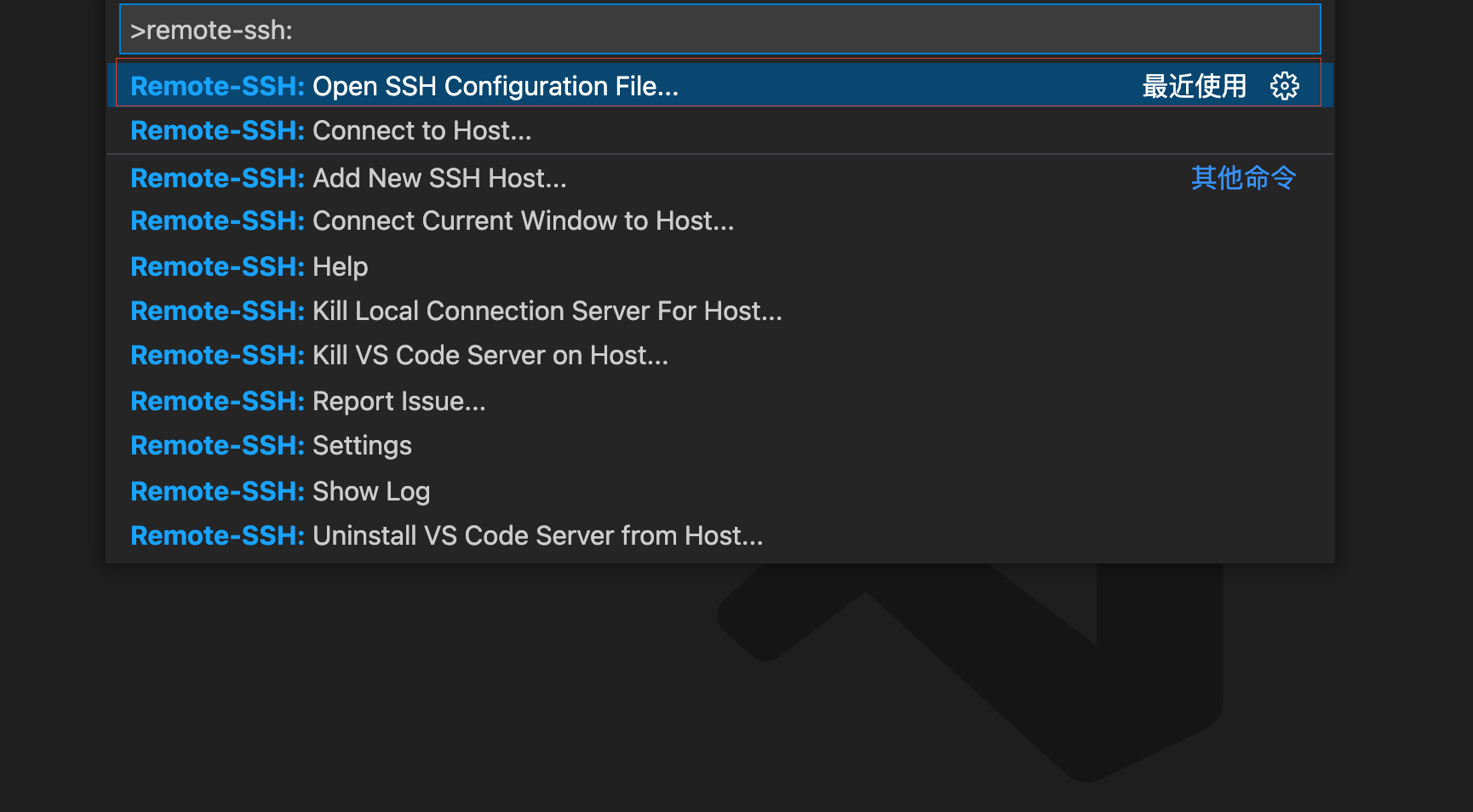Click the Remote-SSH prefix on Report Issue row
This screenshot has width=1473, height=812.
coord(217,402)
